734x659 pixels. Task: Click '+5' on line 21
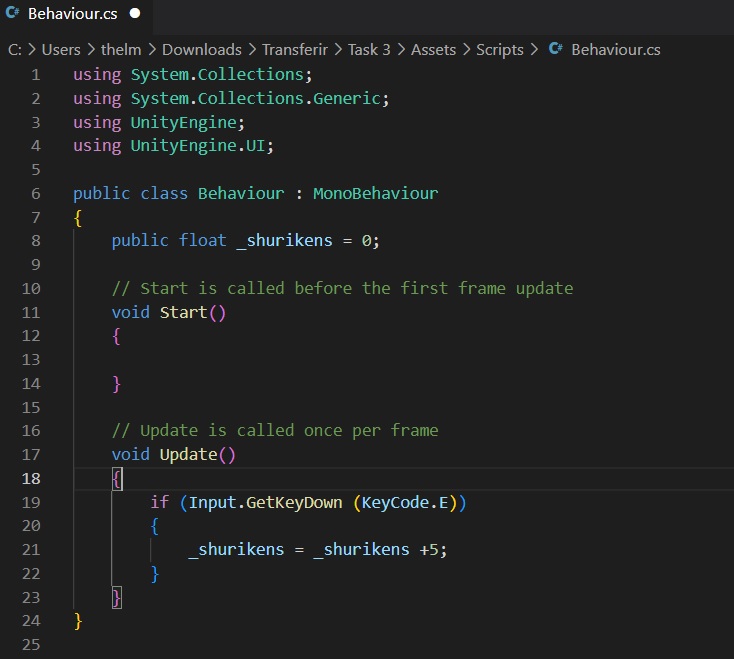429,550
